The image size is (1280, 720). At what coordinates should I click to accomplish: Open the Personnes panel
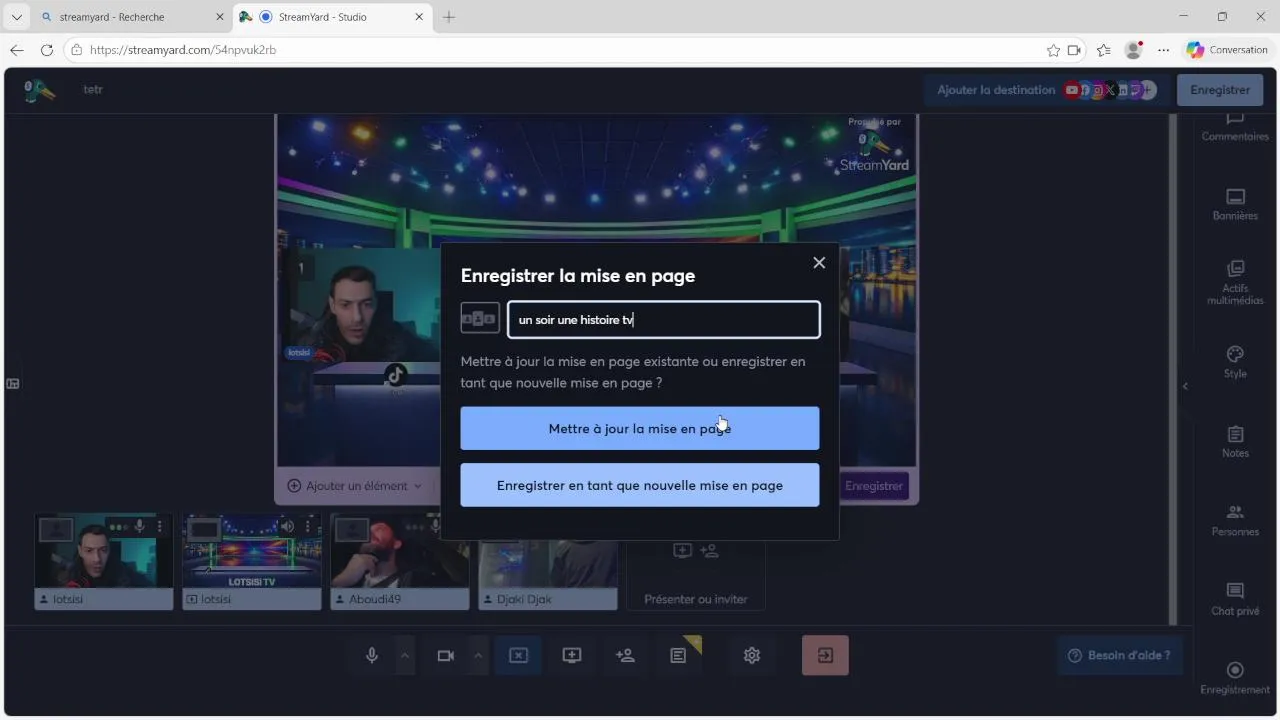coord(1235,520)
